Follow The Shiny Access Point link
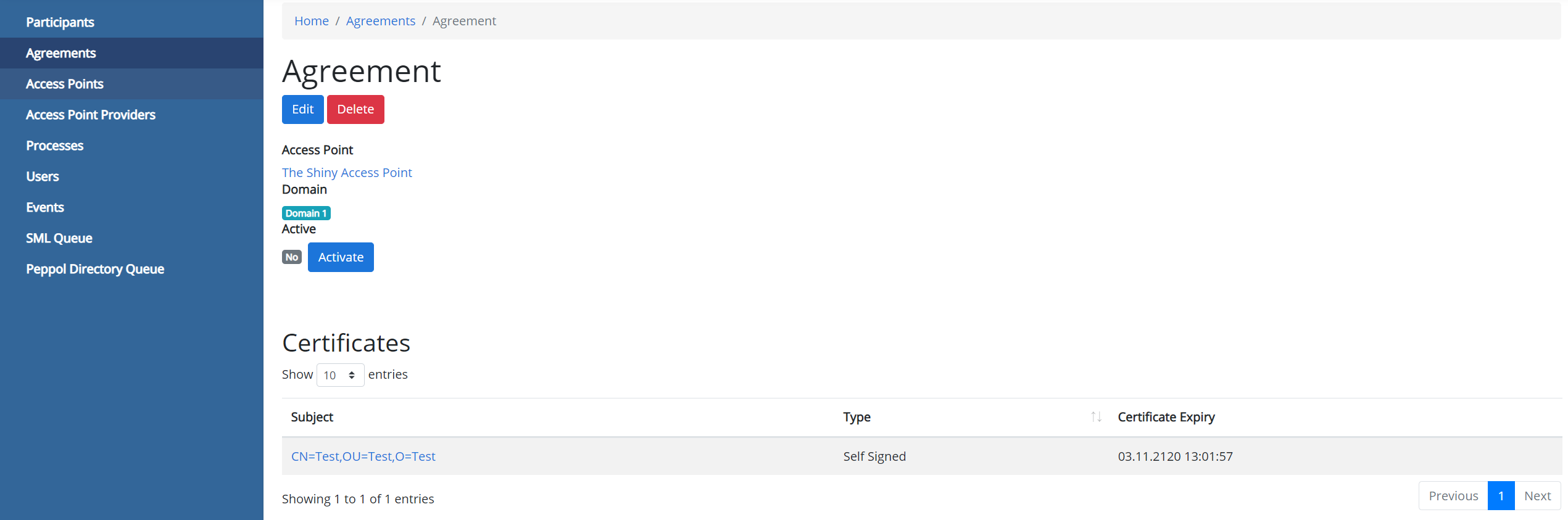The width and height of the screenshot is (1568, 520). pyautogui.click(x=347, y=173)
